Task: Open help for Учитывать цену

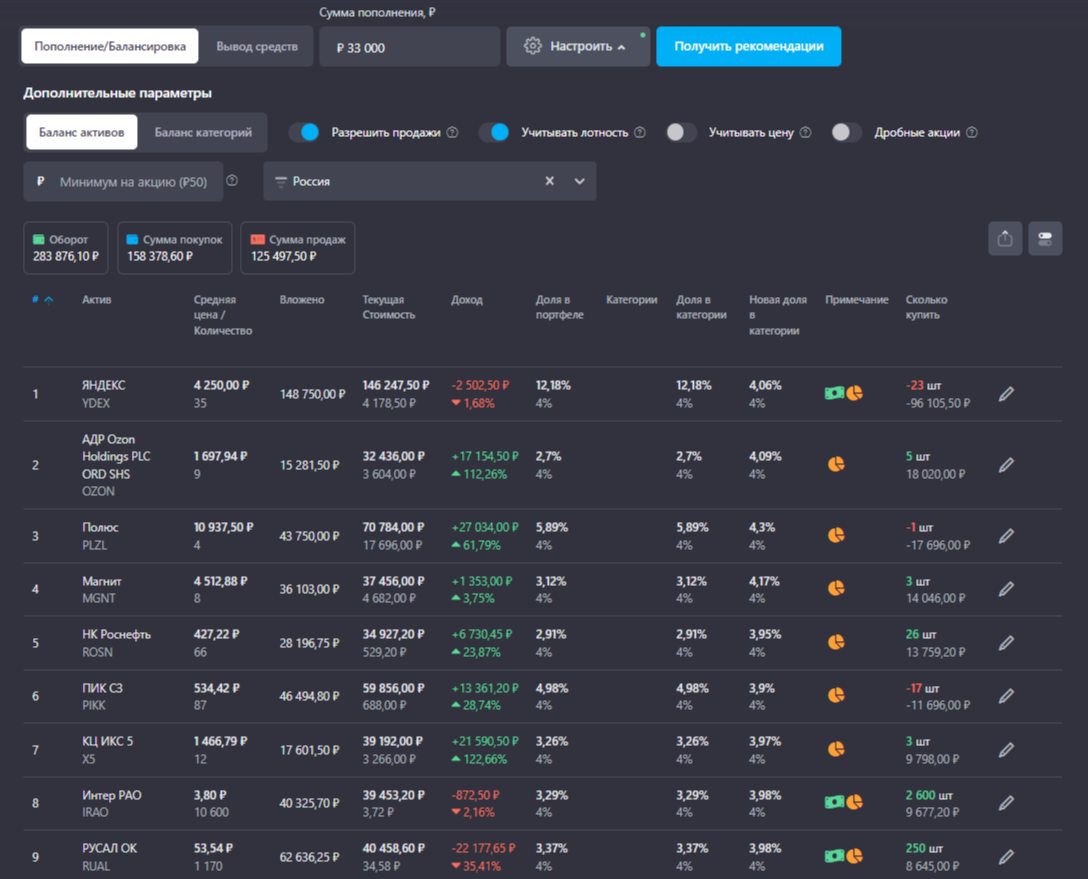Action: click(806, 133)
